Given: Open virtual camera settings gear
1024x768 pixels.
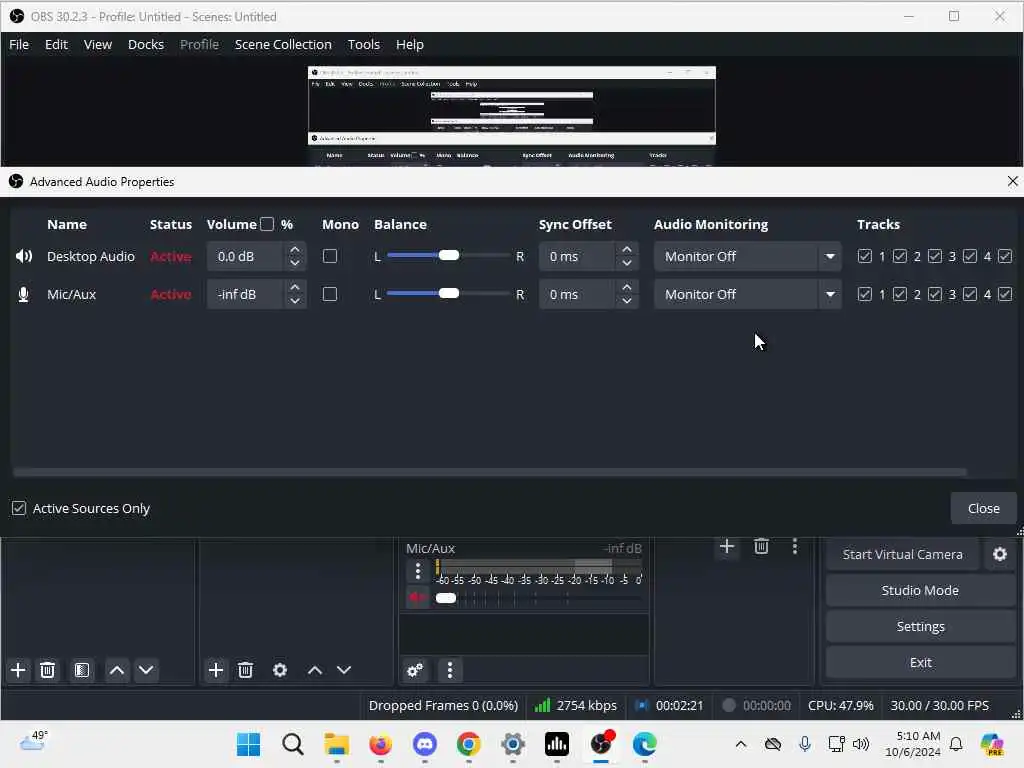Looking at the screenshot, I should coord(1000,554).
